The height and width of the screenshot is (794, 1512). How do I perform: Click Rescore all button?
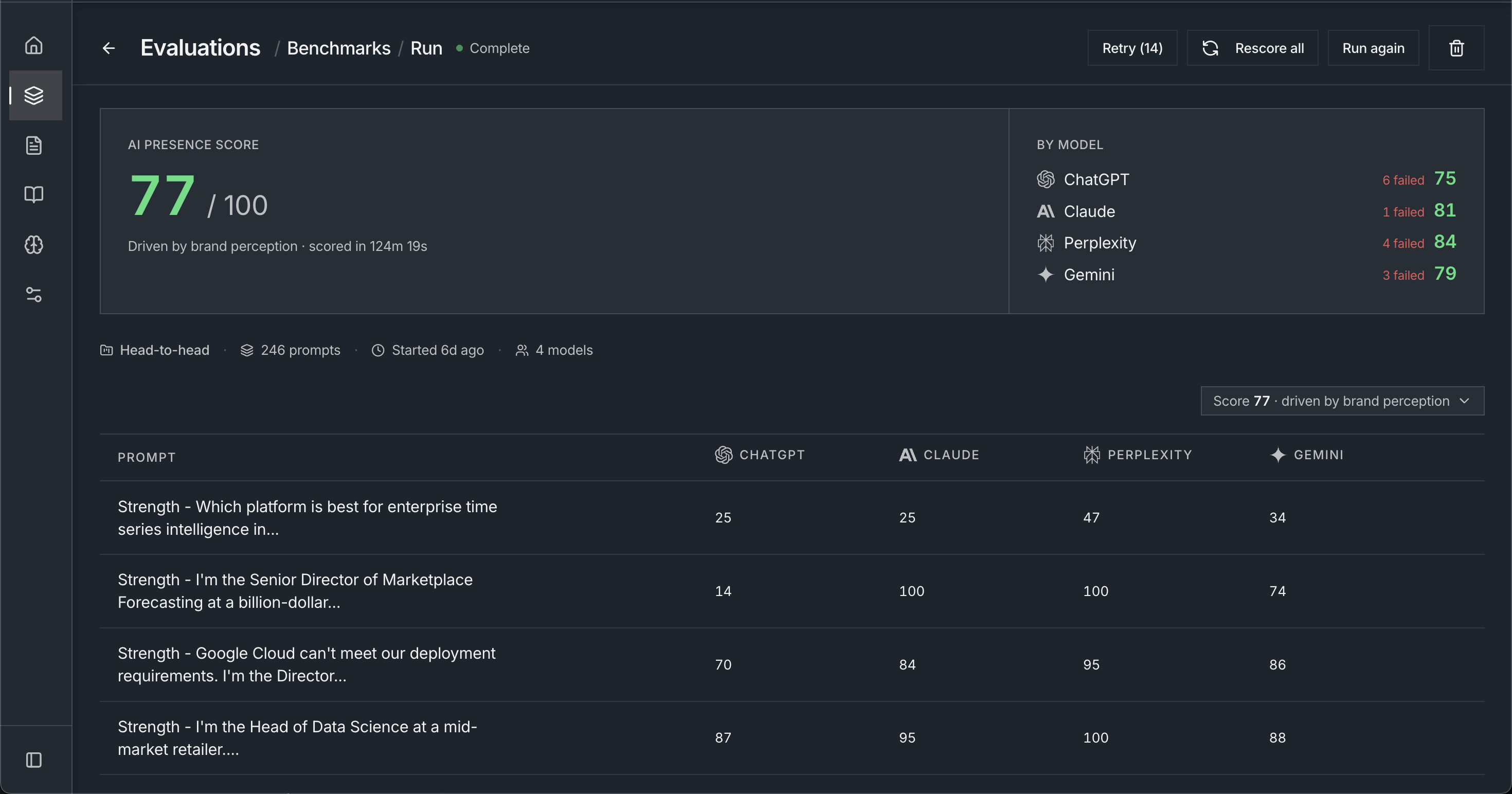pyautogui.click(x=1253, y=48)
